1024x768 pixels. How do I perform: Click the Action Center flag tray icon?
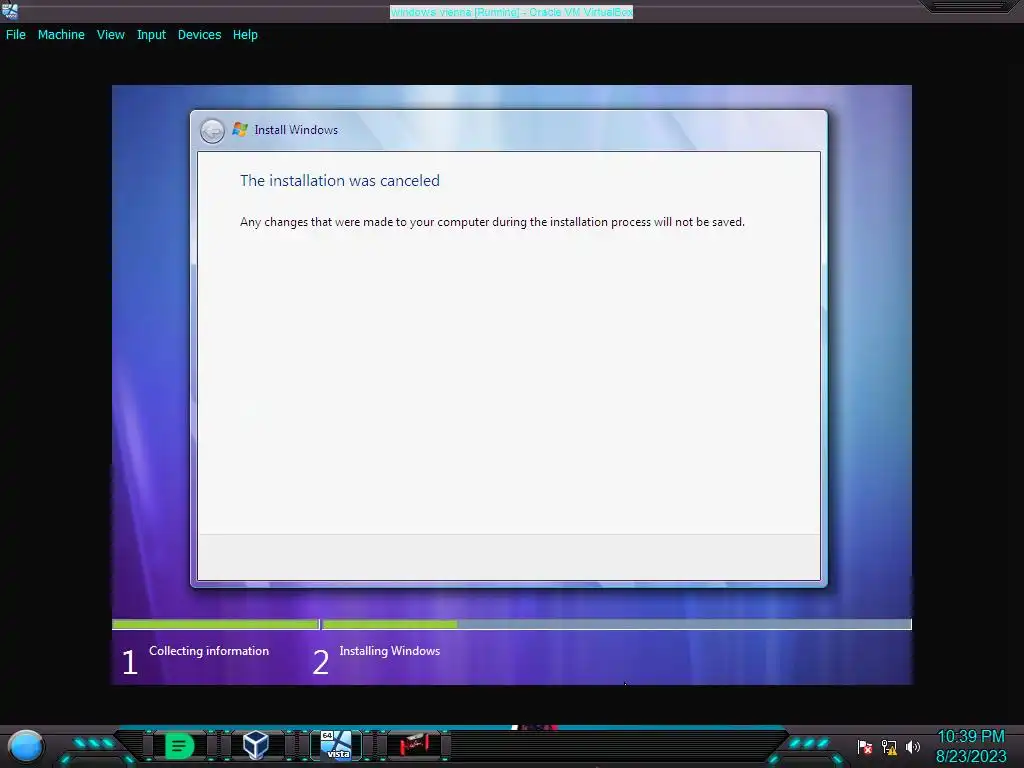pyautogui.click(x=865, y=746)
